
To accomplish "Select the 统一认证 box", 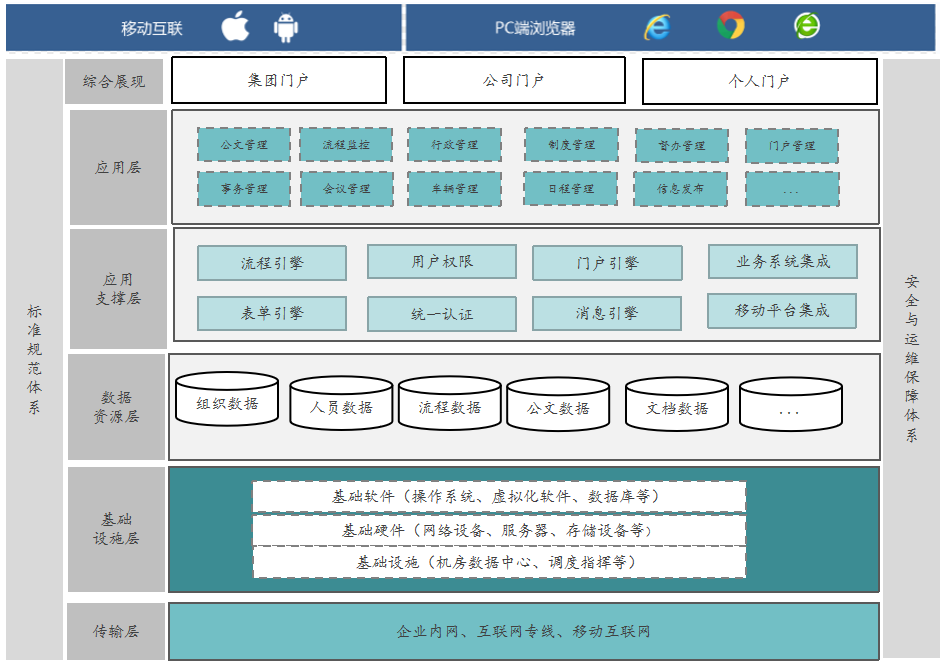I will pyautogui.click(x=442, y=314).
